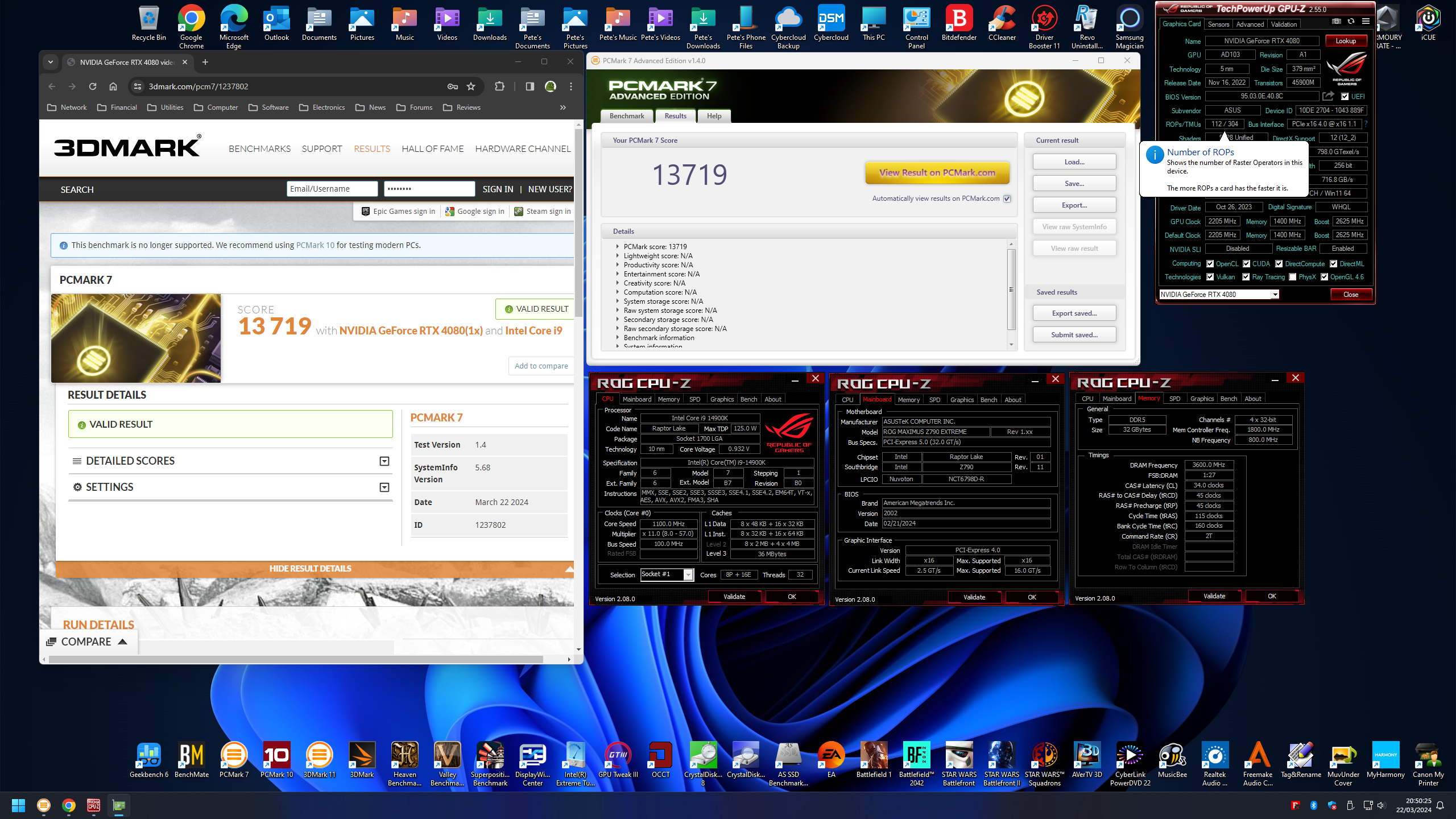Click Add to compare button
The height and width of the screenshot is (819, 1456).
541,366
